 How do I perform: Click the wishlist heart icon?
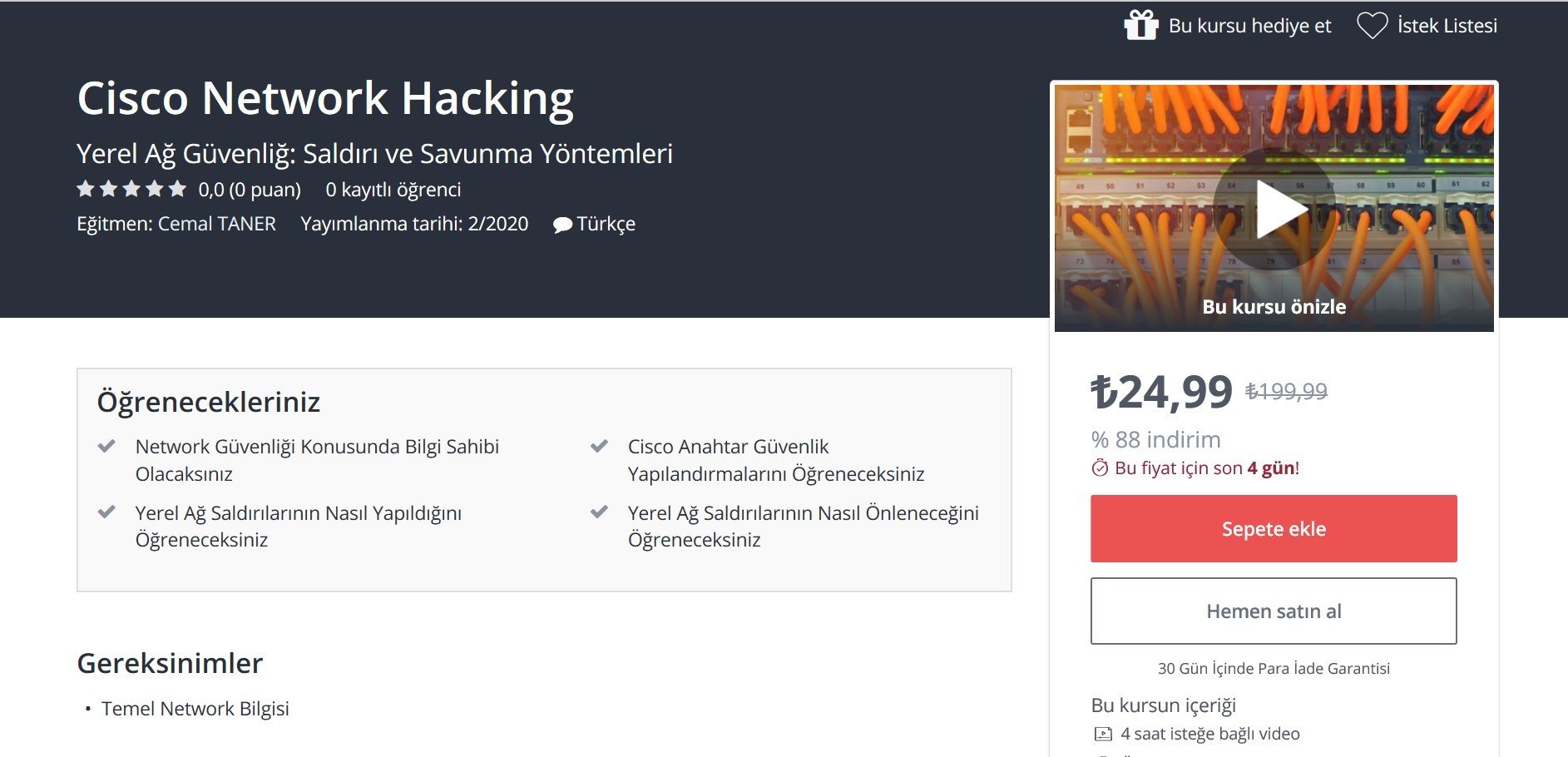pyautogui.click(x=1372, y=25)
